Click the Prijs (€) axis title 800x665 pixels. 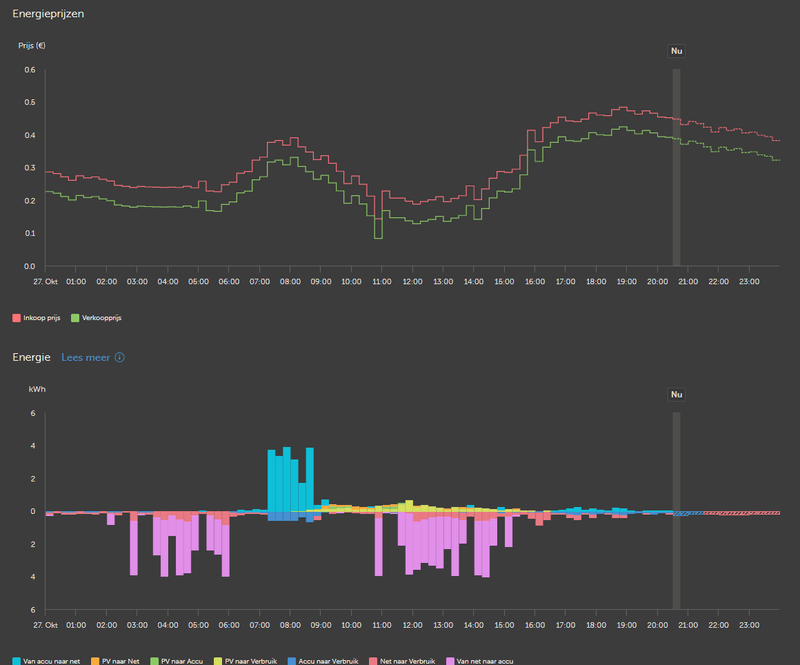click(x=32, y=45)
